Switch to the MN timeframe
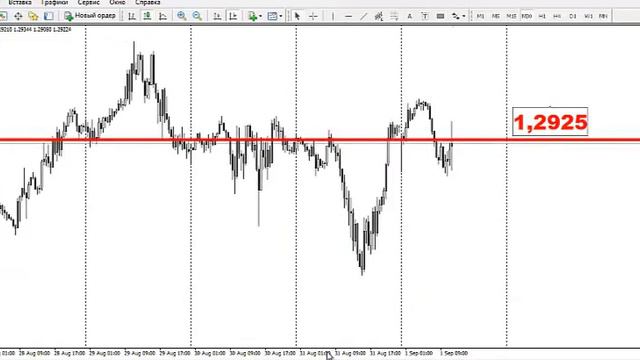Viewport: 640px width, 360px height. coord(603,16)
